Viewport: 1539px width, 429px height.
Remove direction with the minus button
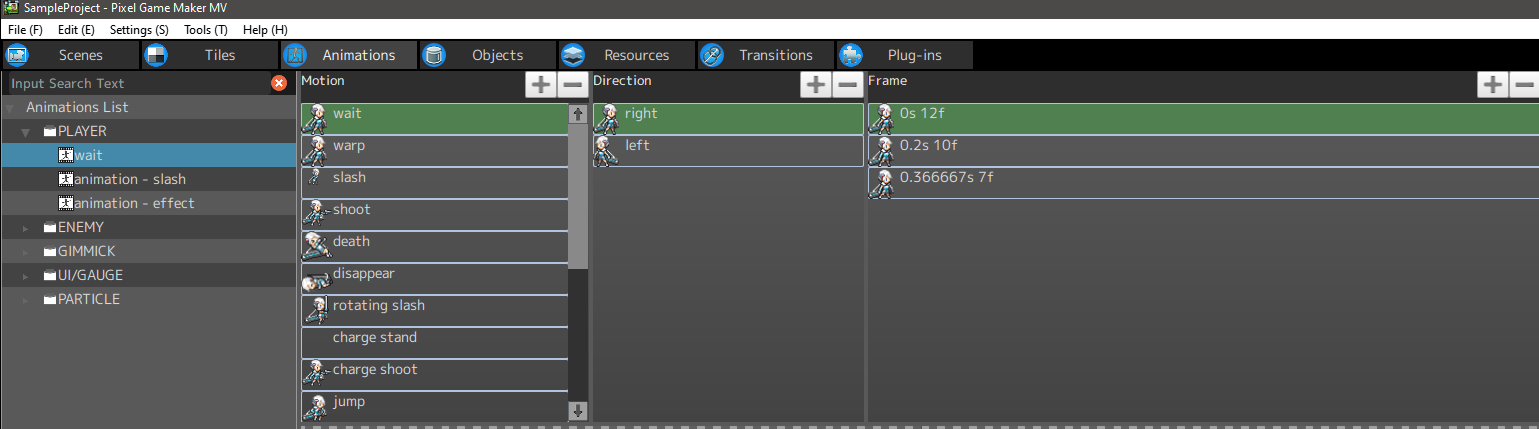(x=848, y=85)
